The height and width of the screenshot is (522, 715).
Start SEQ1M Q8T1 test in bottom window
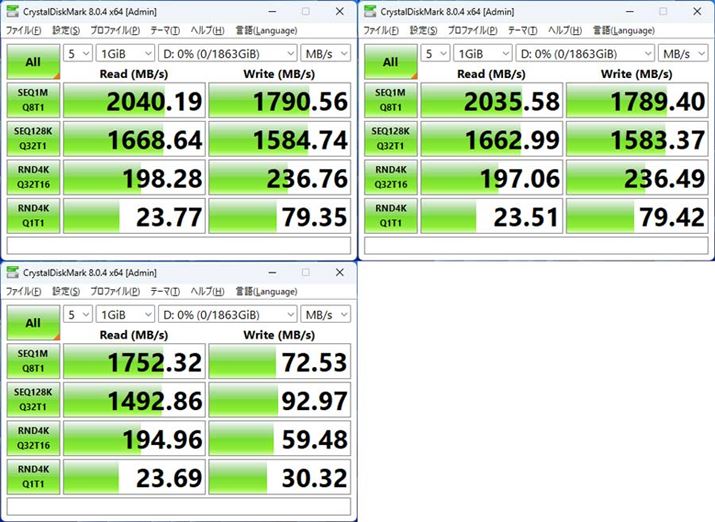click(33, 361)
